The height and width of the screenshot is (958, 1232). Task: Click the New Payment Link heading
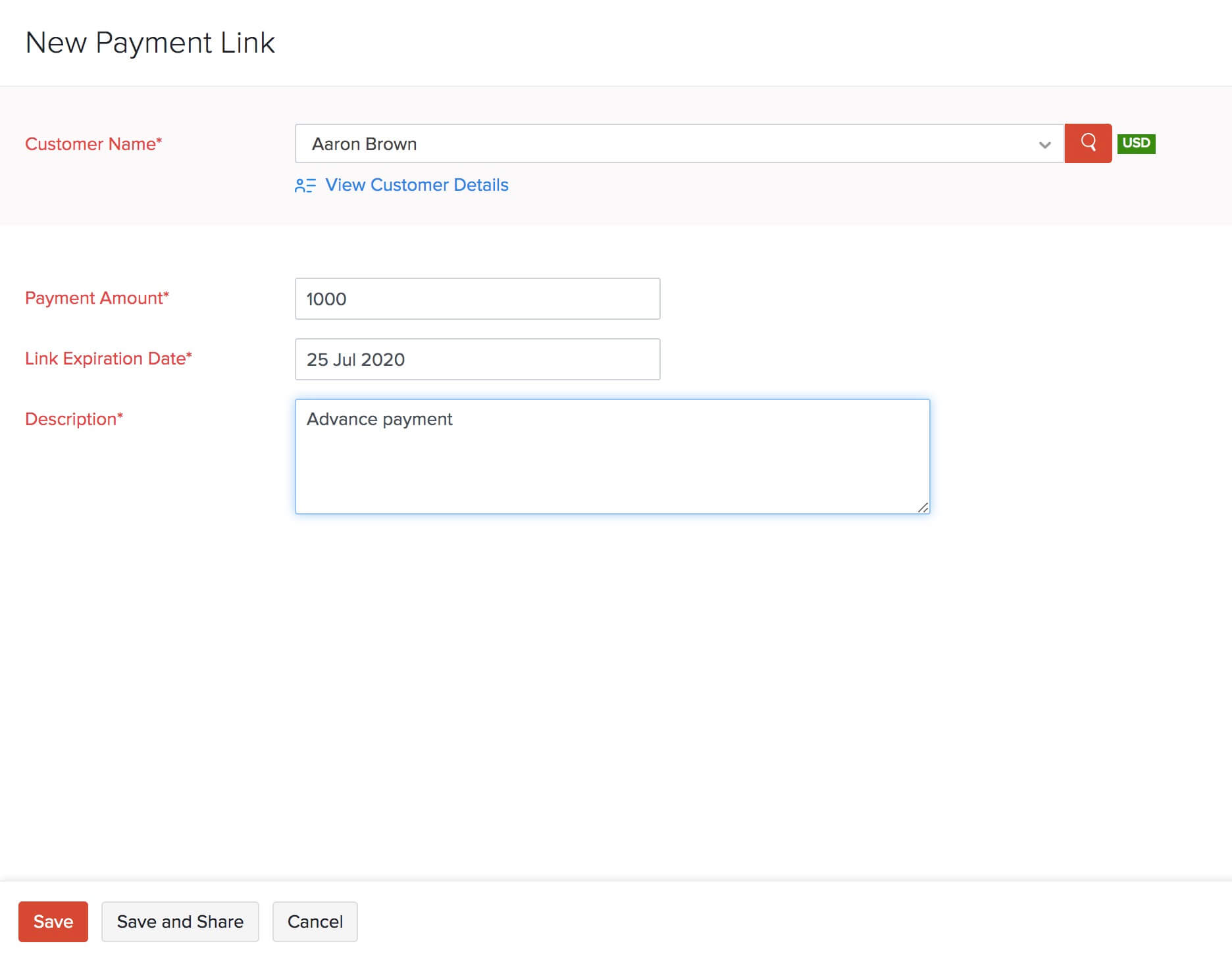[x=150, y=42]
